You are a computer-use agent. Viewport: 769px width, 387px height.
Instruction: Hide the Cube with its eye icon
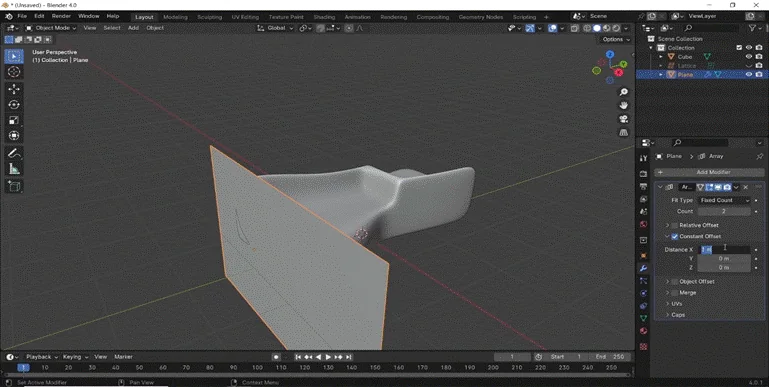tap(749, 57)
